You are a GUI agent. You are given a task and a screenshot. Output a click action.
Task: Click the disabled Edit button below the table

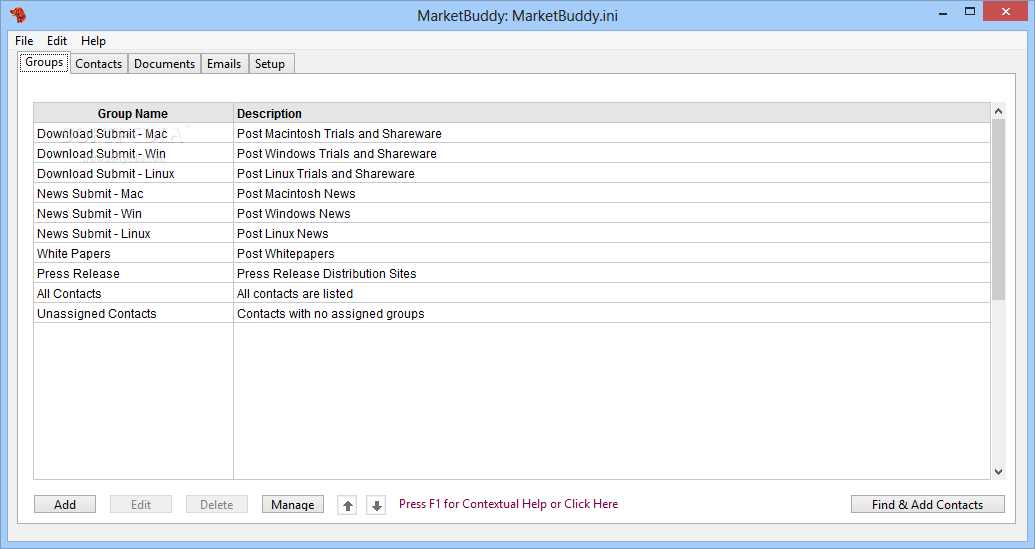(141, 505)
